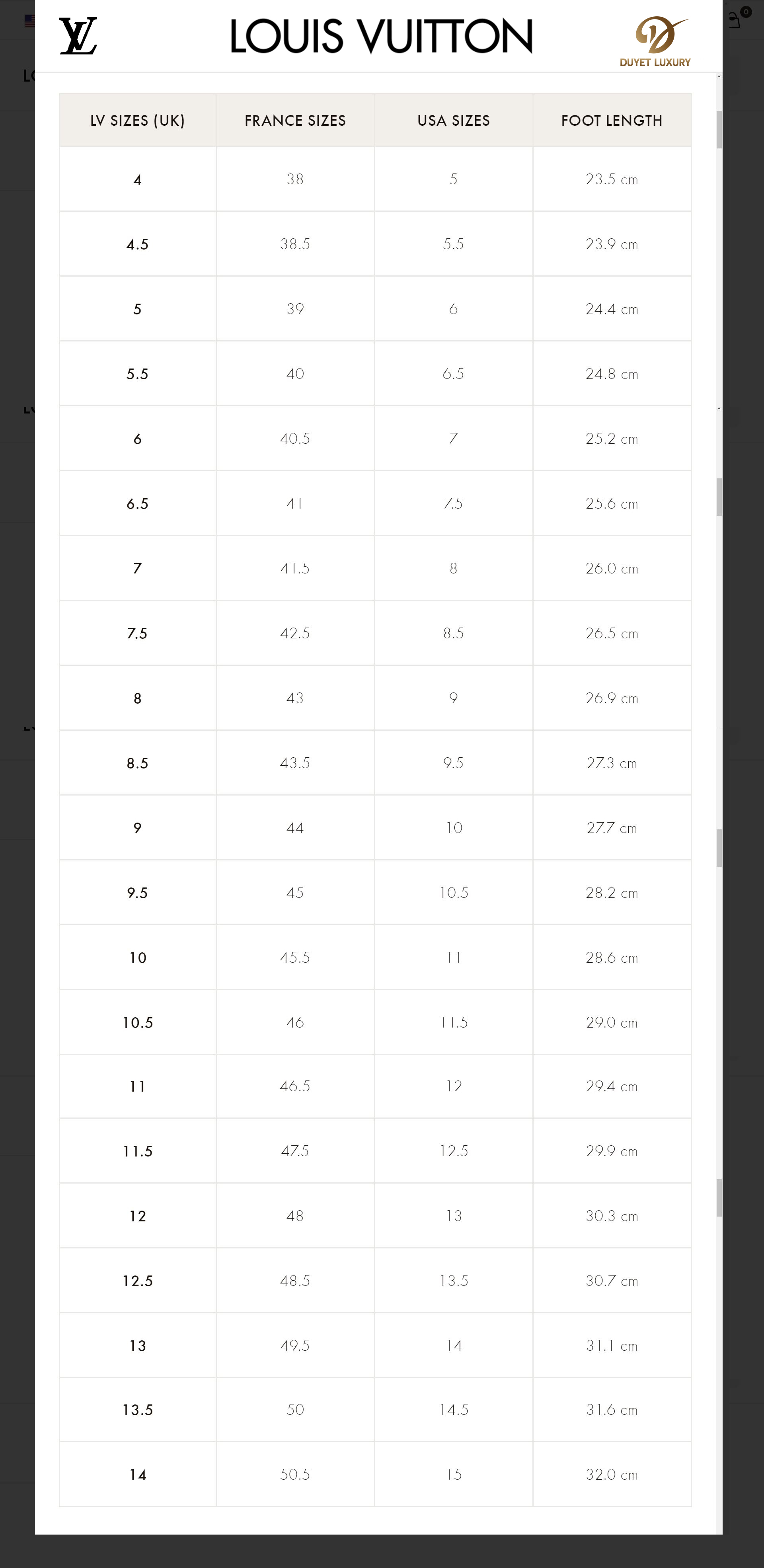Select the LV SIZES (UK) column header
This screenshot has width=764, height=1568.
138,121
